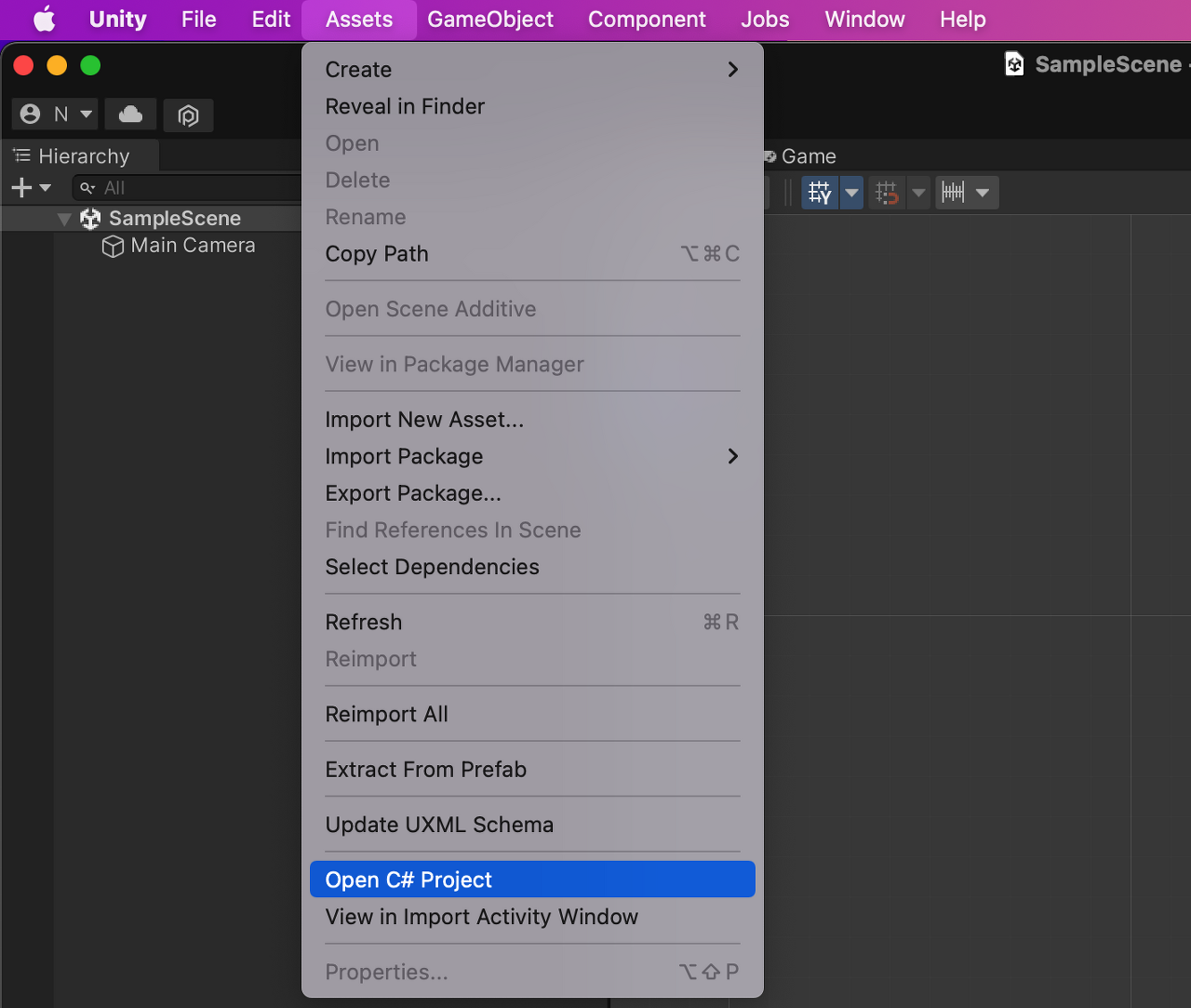Open the GameObject menu
The width and height of the screenshot is (1191, 1008).
[x=490, y=20]
